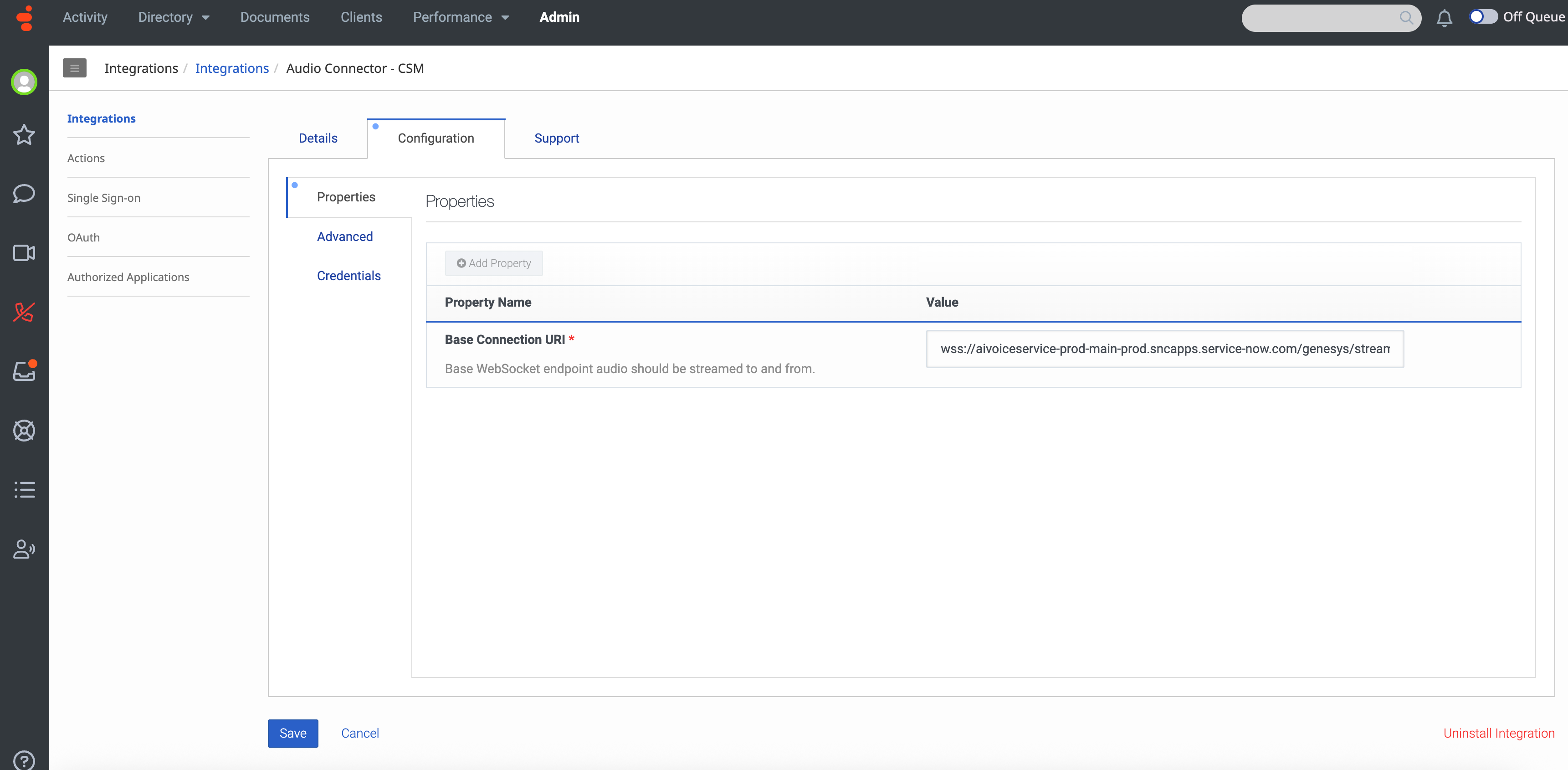Click the Base Connection URI label
Image resolution: width=1568 pixels, height=770 pixels.
coord(505,339)
